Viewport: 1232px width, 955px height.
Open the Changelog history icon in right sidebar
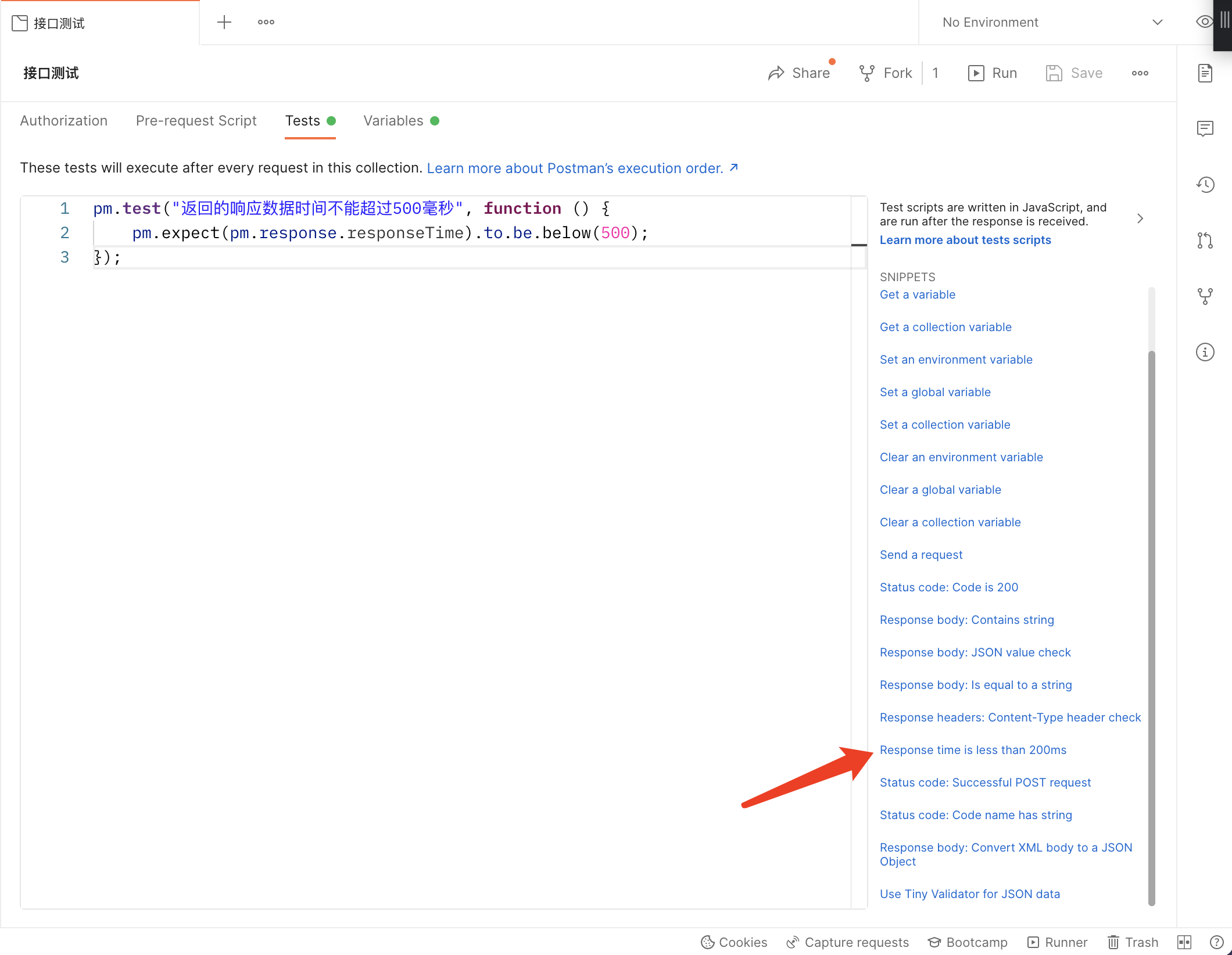tap(1205, 185)
